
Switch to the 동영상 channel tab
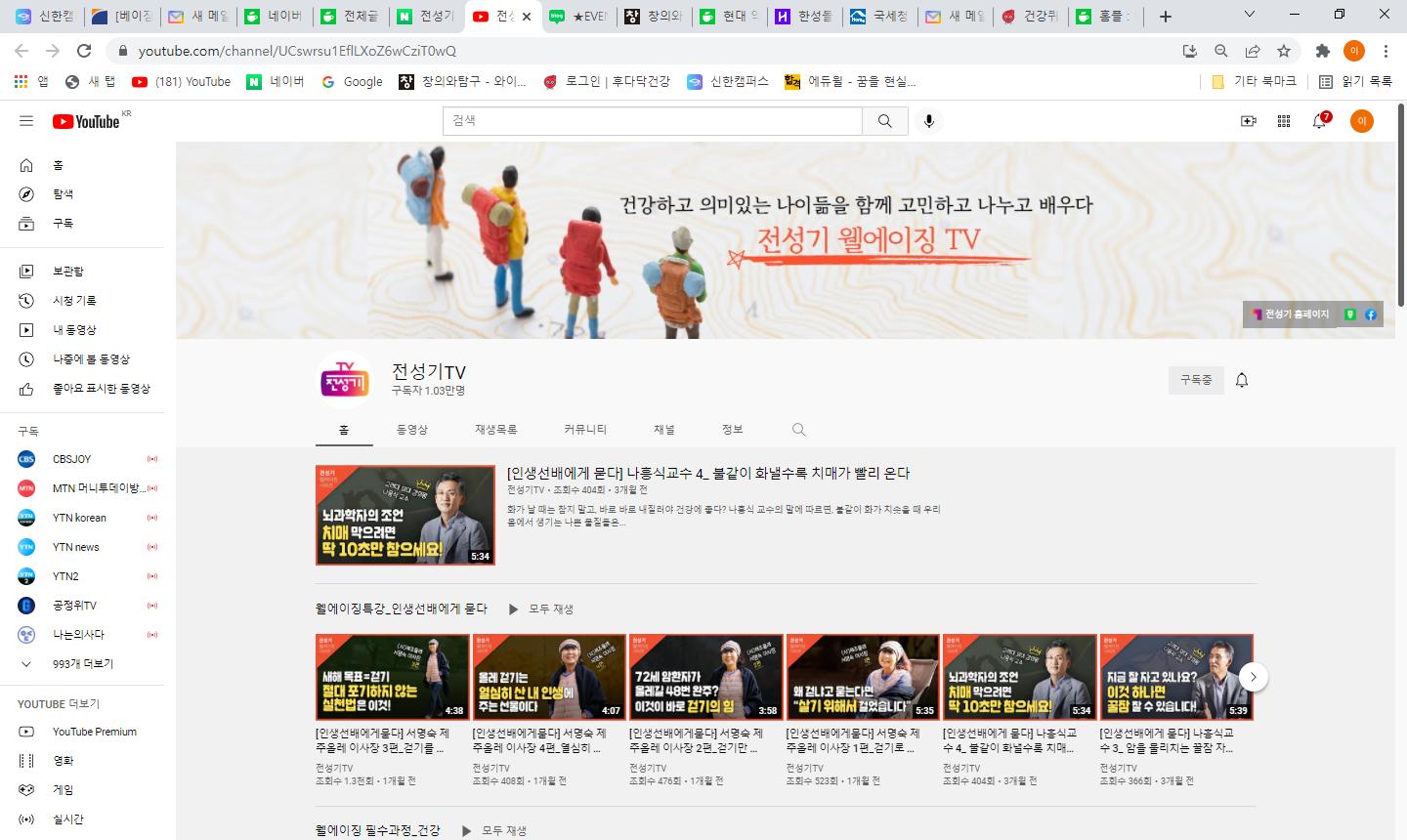tap(411, 430)
